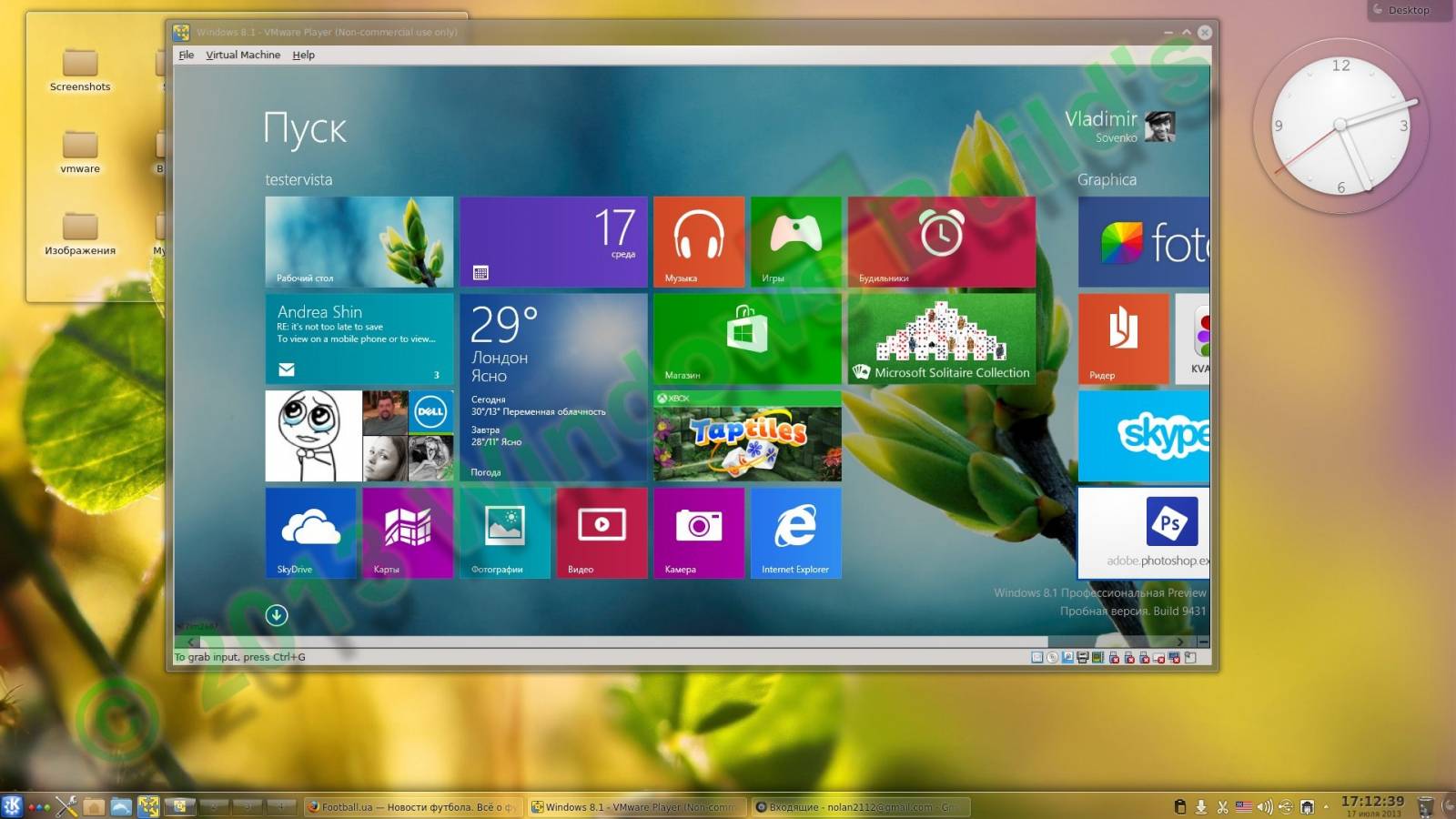Viewport: 1456px width, 819px height.
Task: Click the three-colored-dots activities icon in taskbar
Action: [39, 806]
